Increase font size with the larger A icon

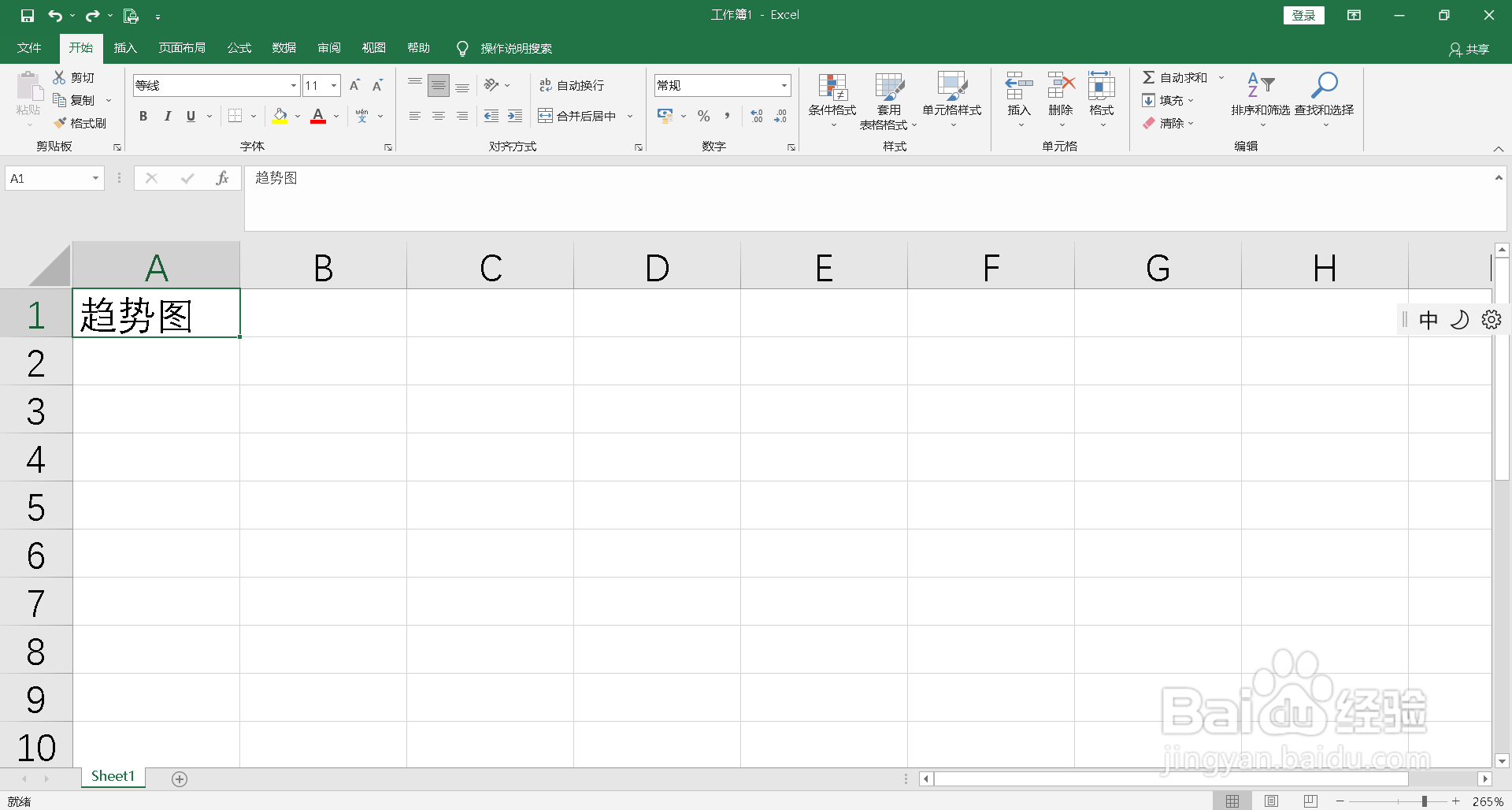click(x=354, y=85)
